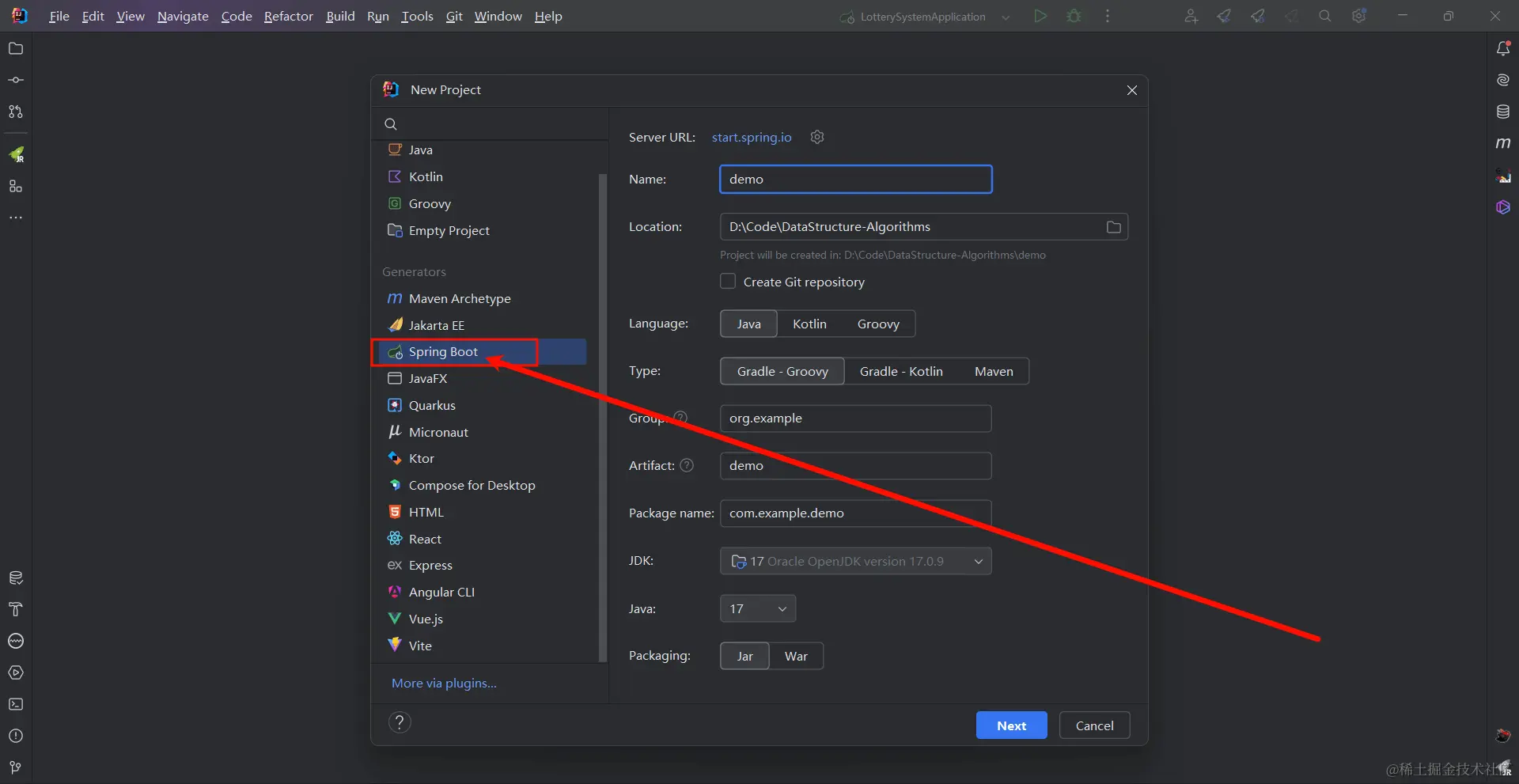
Task: Set packaging to Jar
Action: [x=744, y=656]
